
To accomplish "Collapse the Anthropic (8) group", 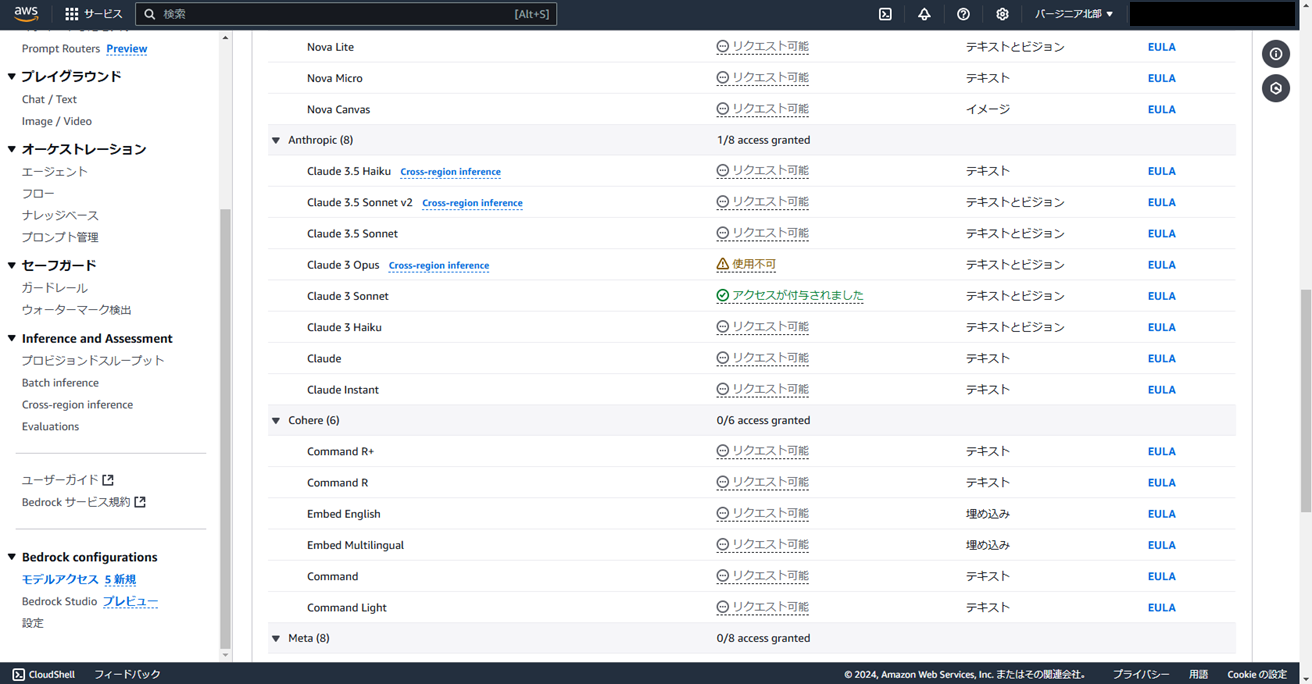I will click(276, 140).
